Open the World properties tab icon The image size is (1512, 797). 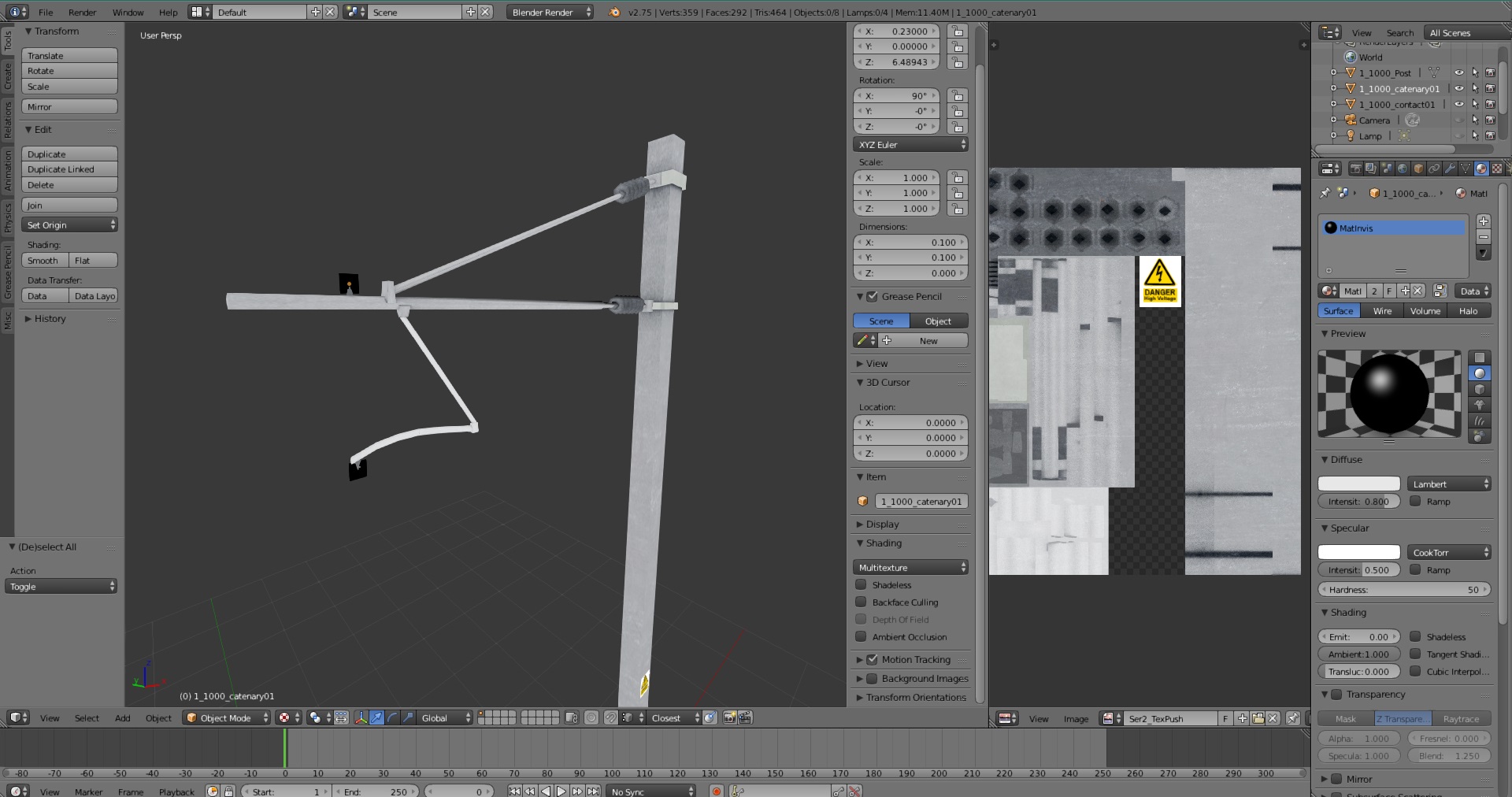point(1403,169)
